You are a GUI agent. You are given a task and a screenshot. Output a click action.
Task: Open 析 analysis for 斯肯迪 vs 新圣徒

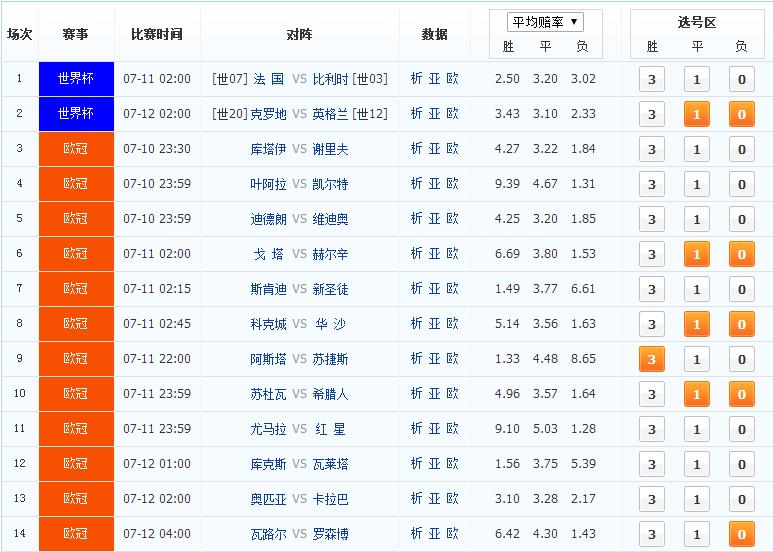(x=417, y=288)
